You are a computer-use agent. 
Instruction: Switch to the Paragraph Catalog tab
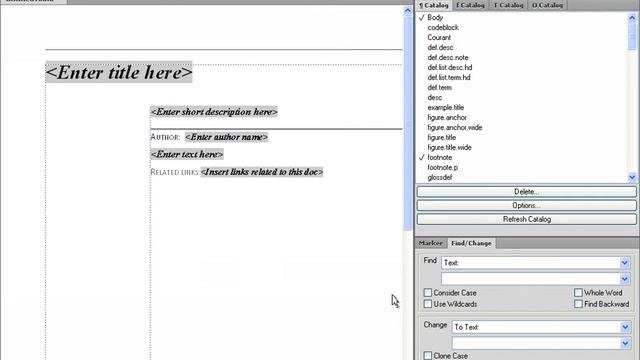(433, 5)
